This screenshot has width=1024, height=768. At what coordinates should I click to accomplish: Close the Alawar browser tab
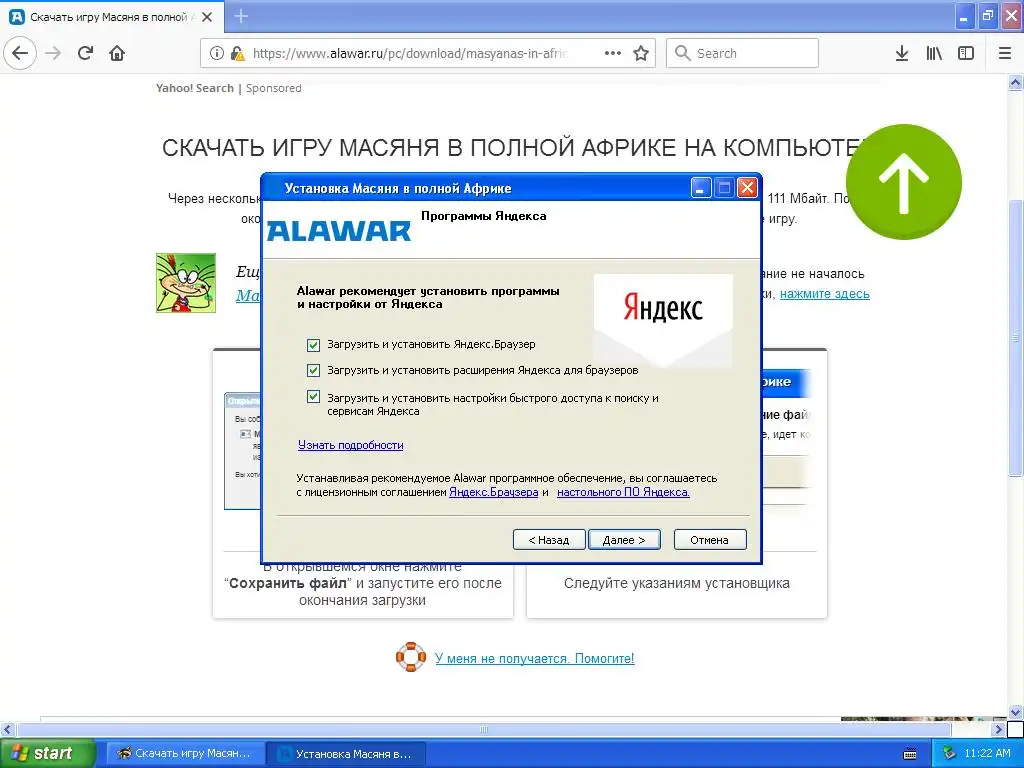(x=207, y=17)
